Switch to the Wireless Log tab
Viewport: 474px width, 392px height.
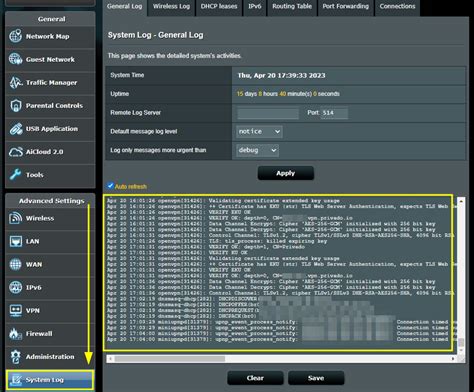click(x=171, y=7)
